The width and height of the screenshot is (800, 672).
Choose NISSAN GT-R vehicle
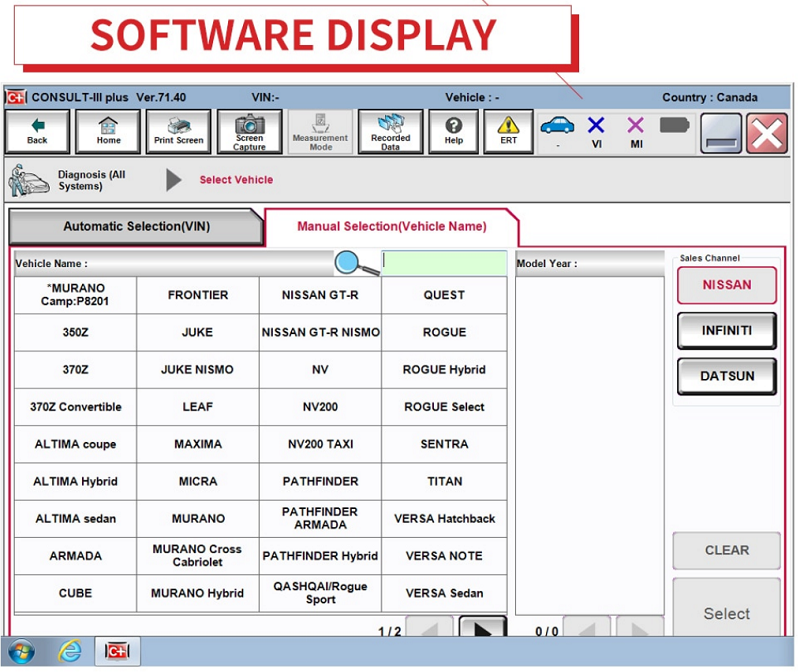click(320, 295)
